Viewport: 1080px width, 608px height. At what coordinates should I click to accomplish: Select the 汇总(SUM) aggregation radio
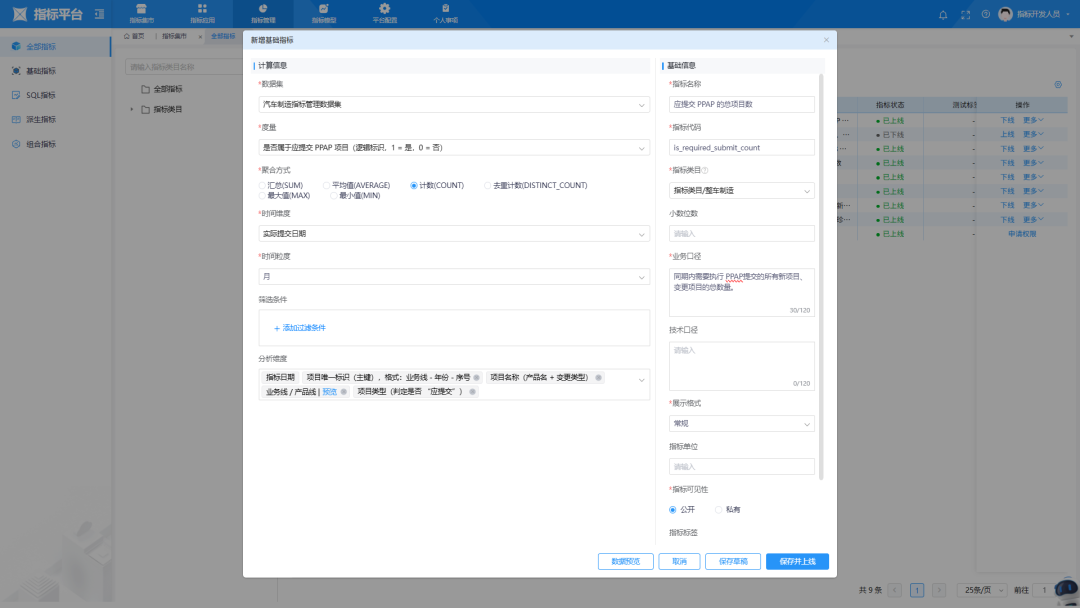coord(263,185)
